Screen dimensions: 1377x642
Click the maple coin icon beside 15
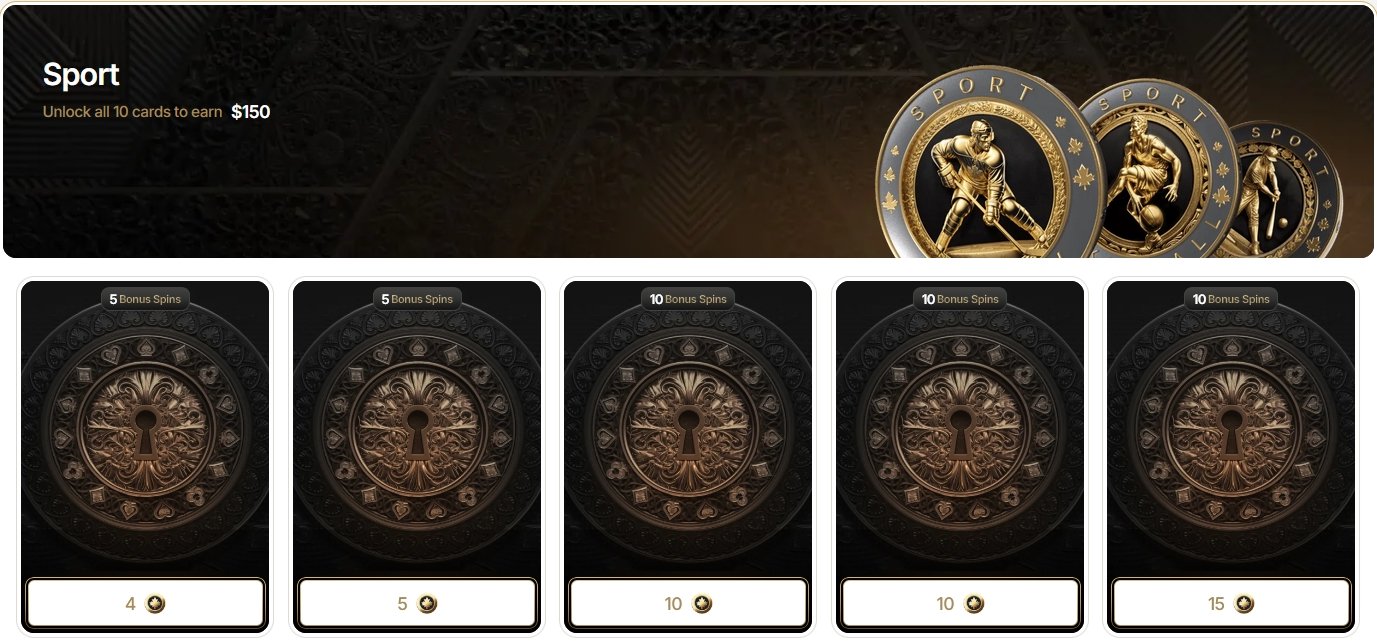1244,604
